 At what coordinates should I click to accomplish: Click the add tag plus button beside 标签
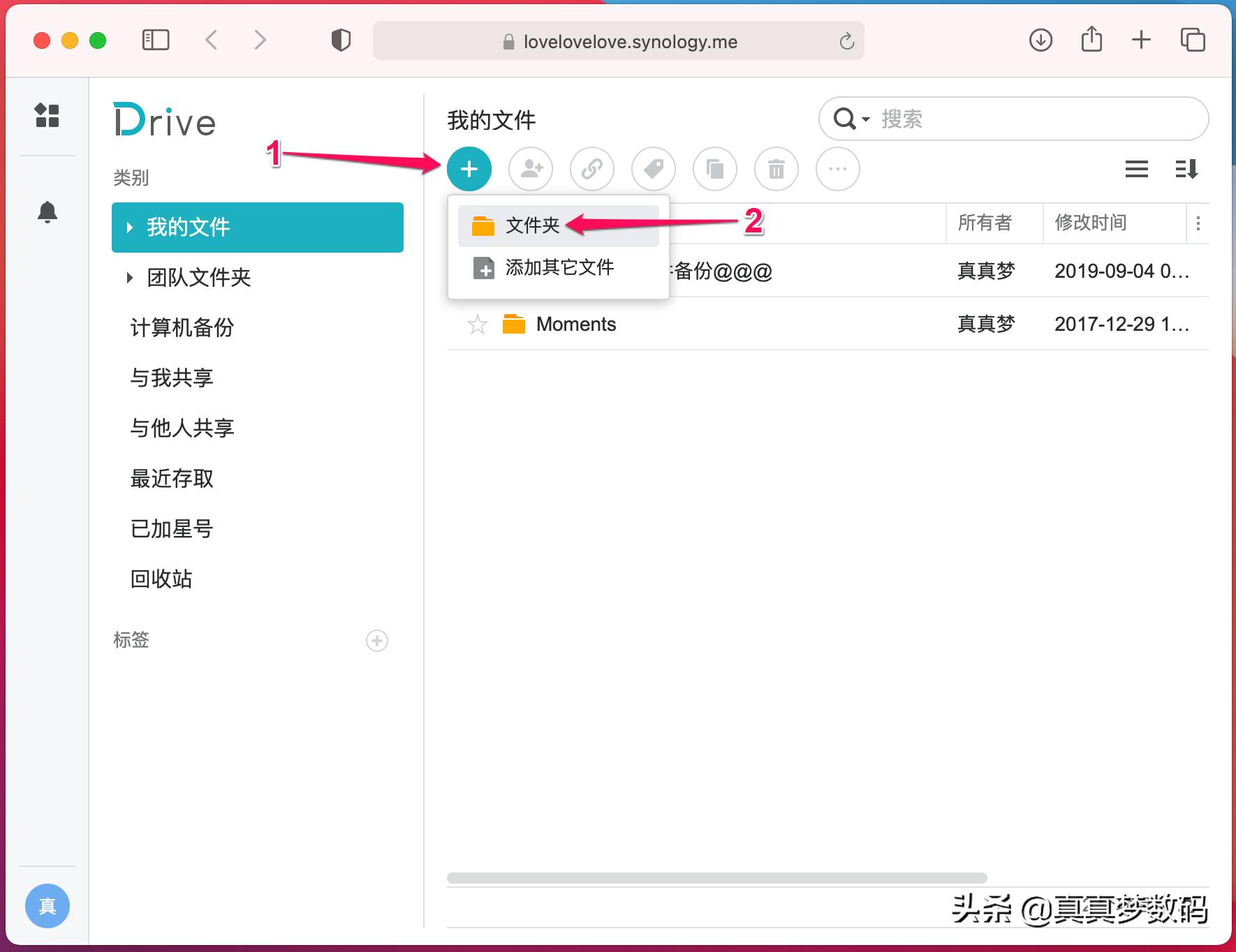click(376, 641)
